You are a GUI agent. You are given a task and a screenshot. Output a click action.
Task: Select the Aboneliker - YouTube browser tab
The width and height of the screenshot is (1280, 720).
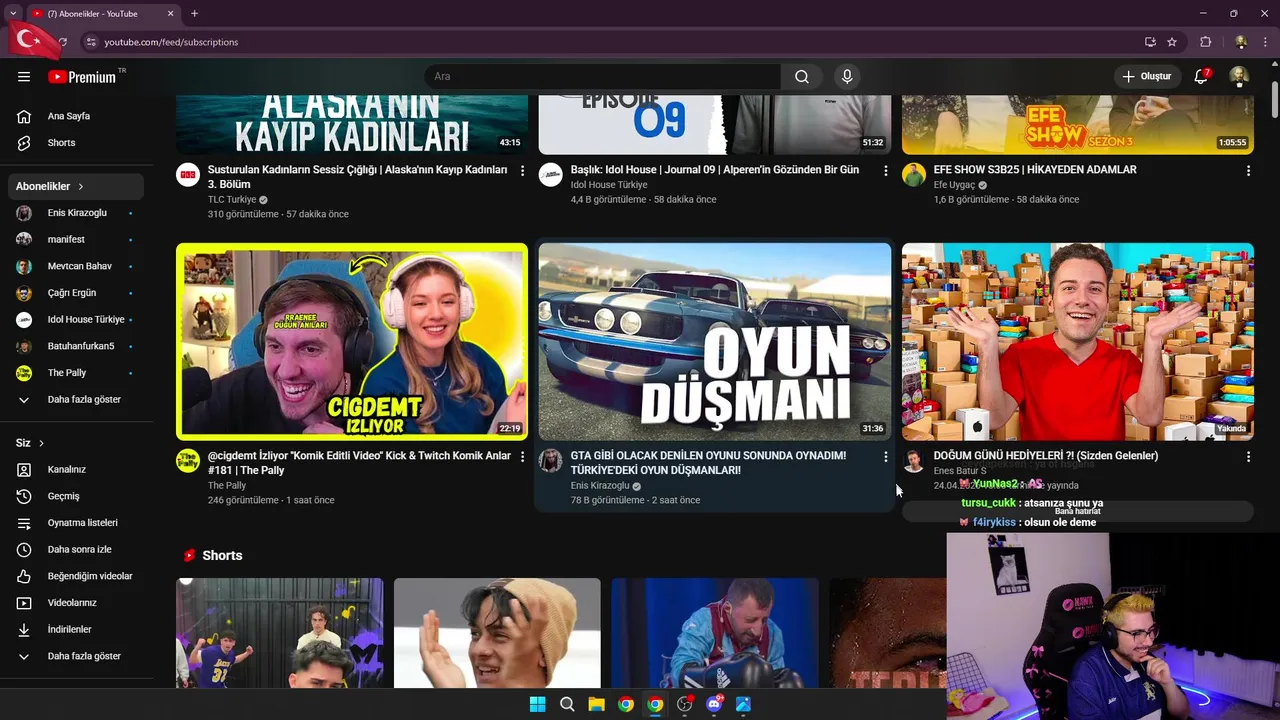coord(102,14)
